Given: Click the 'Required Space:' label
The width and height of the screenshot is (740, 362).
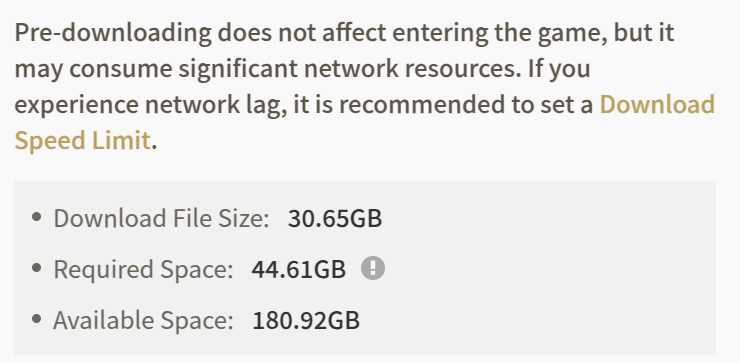Looking at the screenshot, I should point(143,269).
